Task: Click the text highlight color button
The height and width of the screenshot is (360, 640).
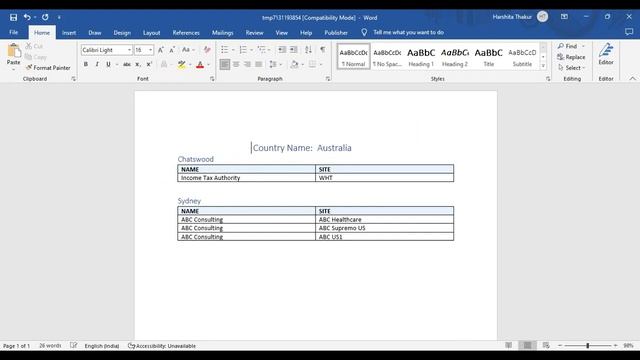Action: [x=182, y=64]
